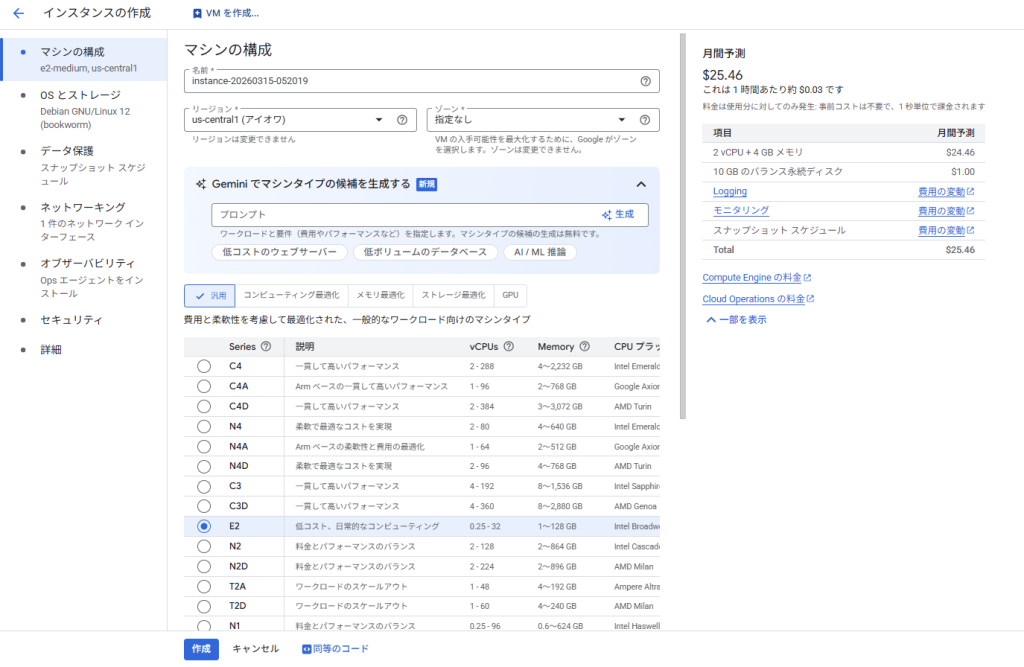This screenshot has height=667, width=1024.
Task: Select the C4 series radio button
Action: [x=204, y=366]
